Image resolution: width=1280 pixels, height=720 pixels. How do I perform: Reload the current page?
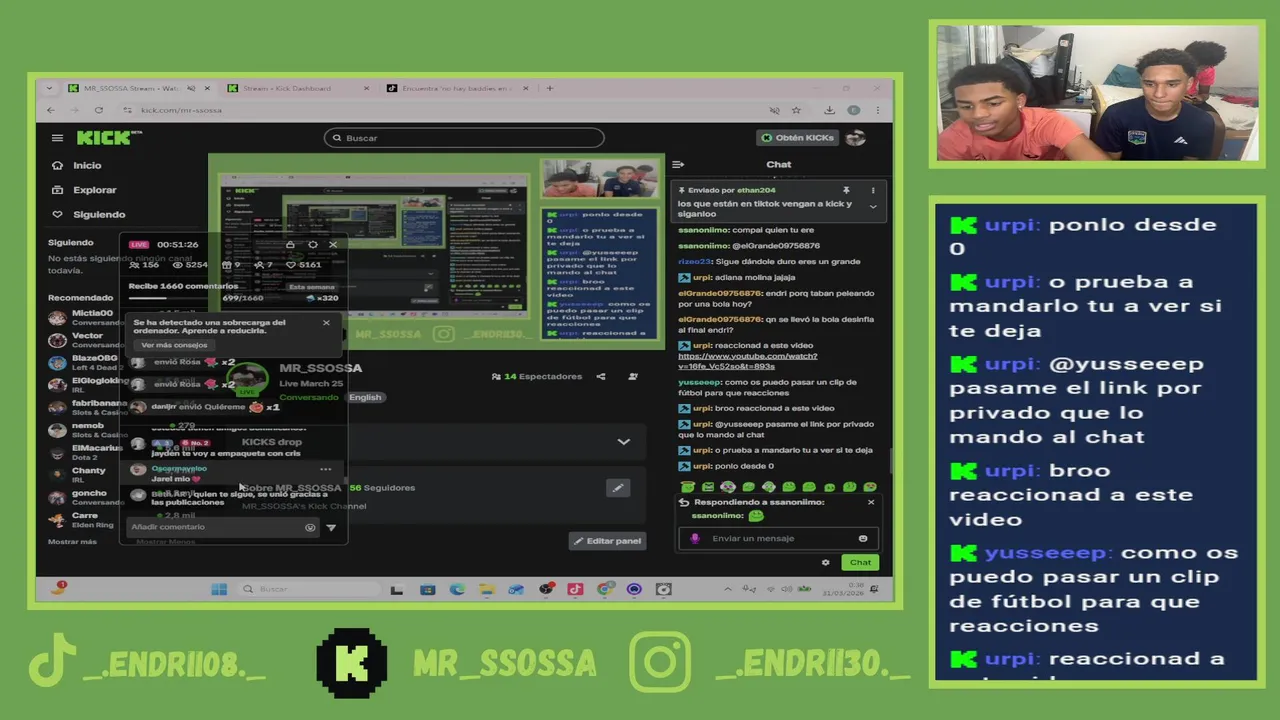[x=98, y=110]
